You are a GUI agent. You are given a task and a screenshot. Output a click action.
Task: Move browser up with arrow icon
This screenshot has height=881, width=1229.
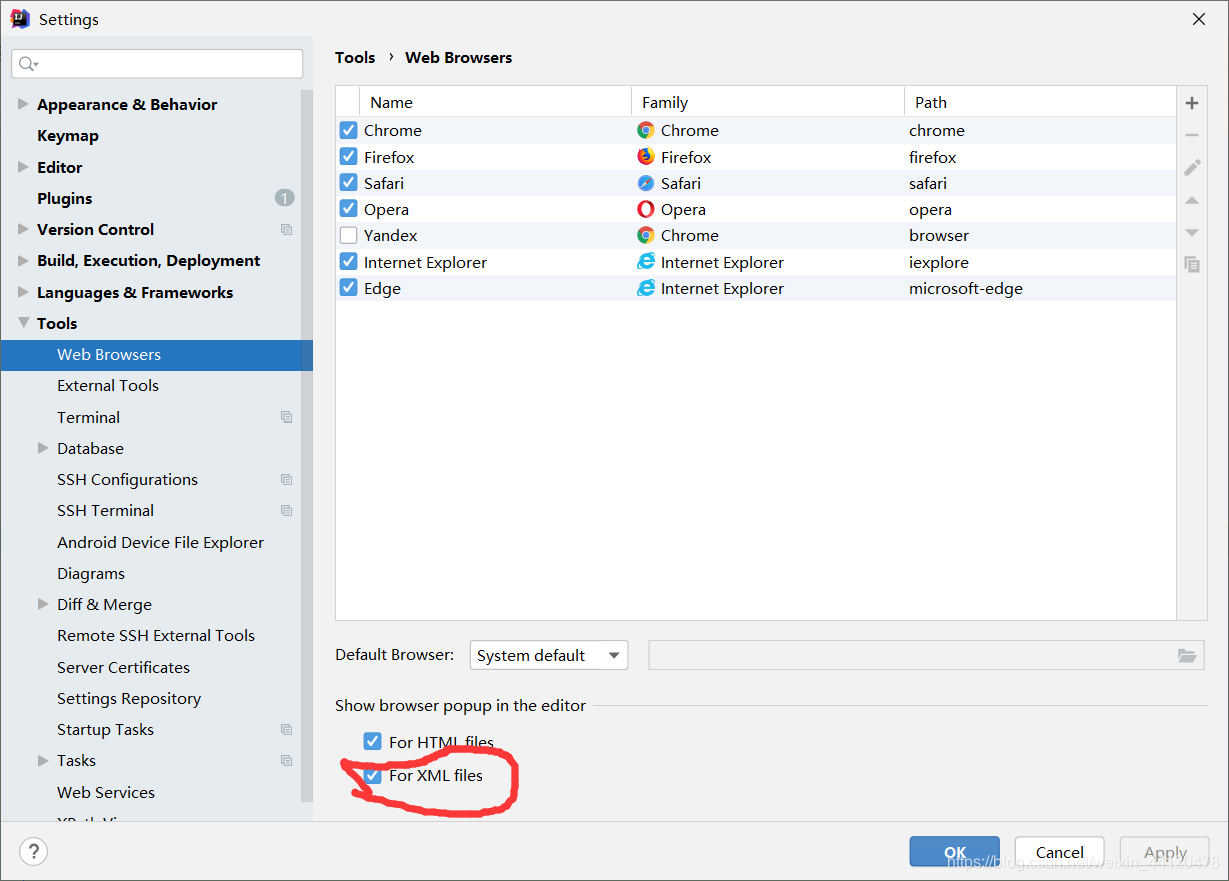tap(1192, 200)
